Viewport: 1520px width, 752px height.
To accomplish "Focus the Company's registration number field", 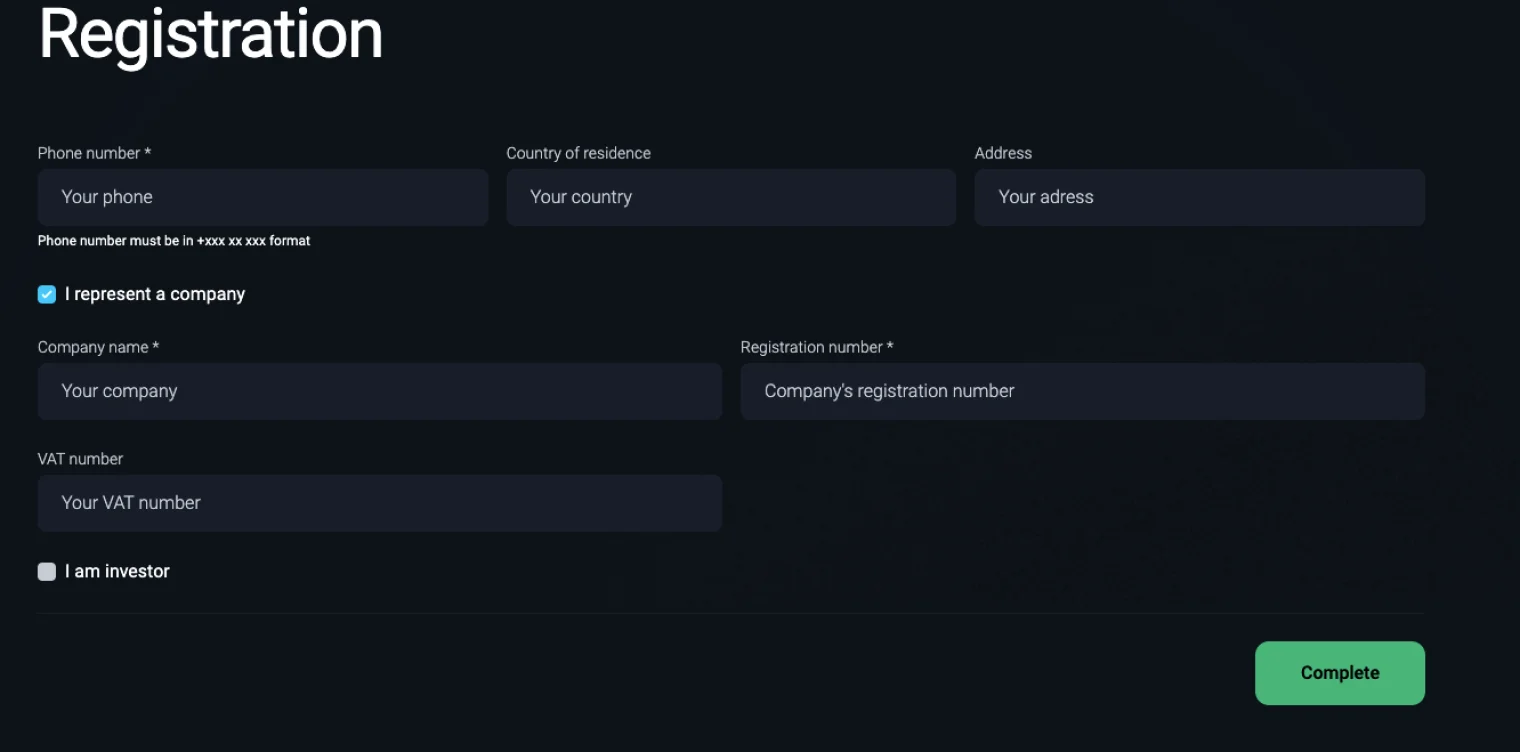I will pos(1083,391).
